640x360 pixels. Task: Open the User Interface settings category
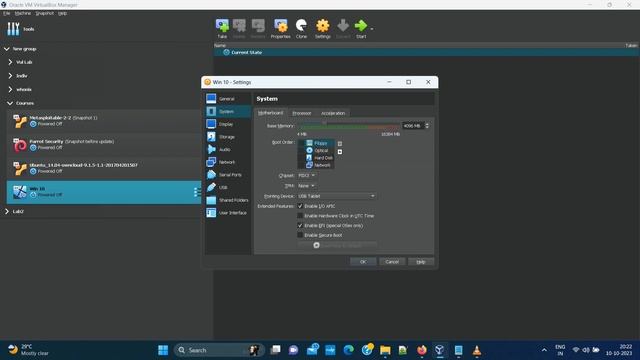click(228, 213)
